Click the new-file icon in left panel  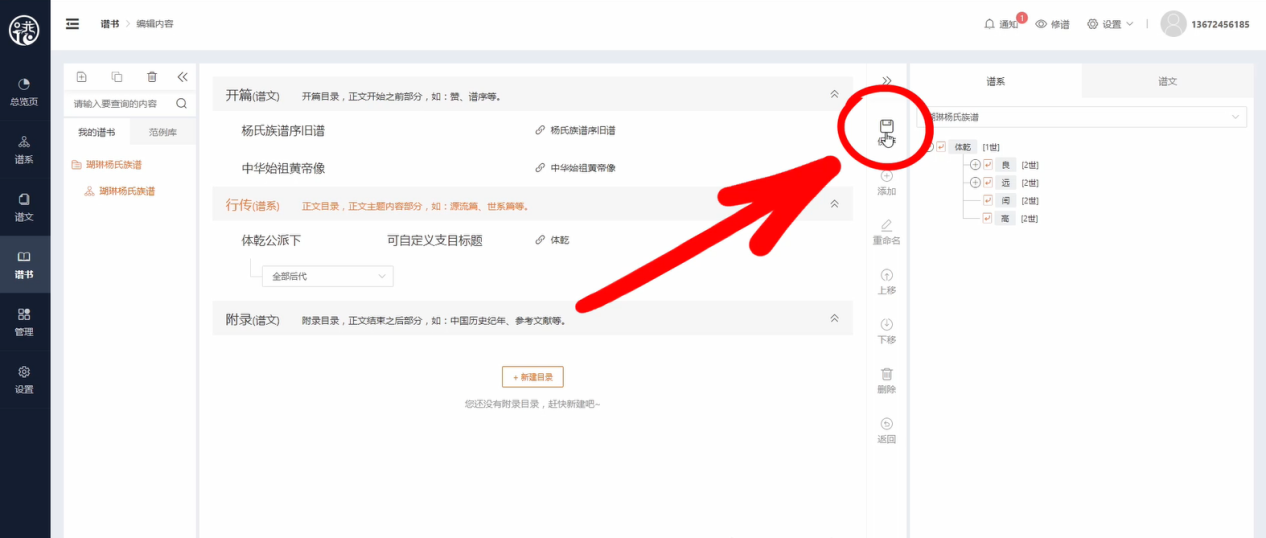[x=82, y=77]
